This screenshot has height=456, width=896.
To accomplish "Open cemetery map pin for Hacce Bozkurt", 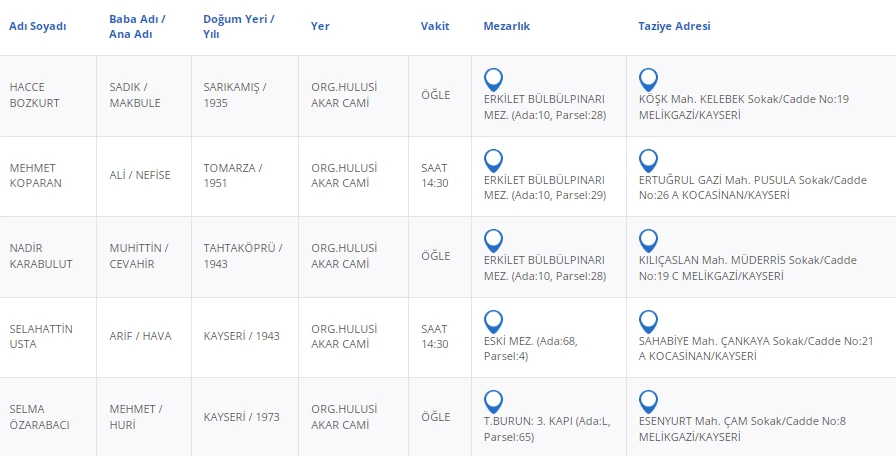I will click(493, 79).
